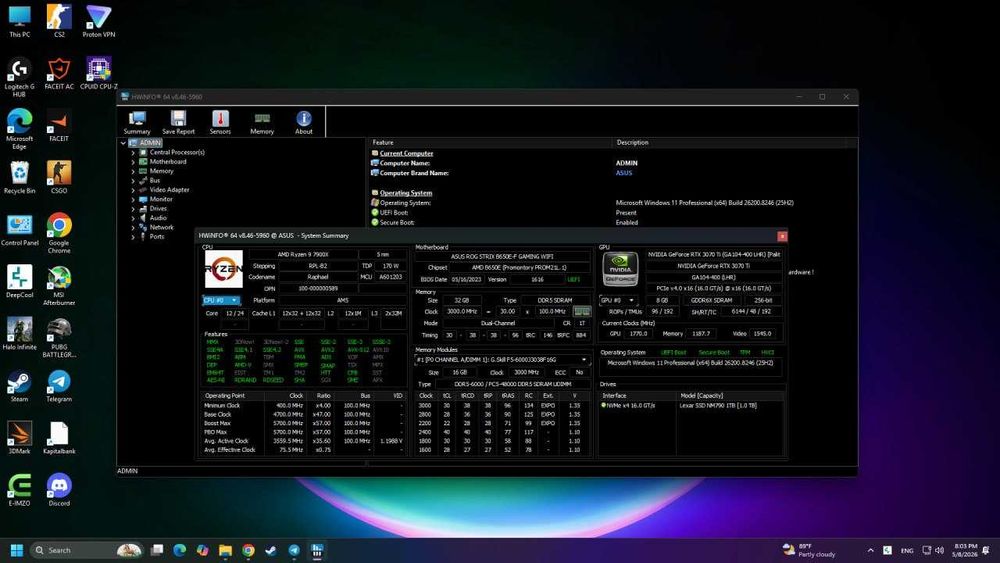Expand the Motherboard tree node
The width and height of the screenshot is (1000, 563).
133,162
